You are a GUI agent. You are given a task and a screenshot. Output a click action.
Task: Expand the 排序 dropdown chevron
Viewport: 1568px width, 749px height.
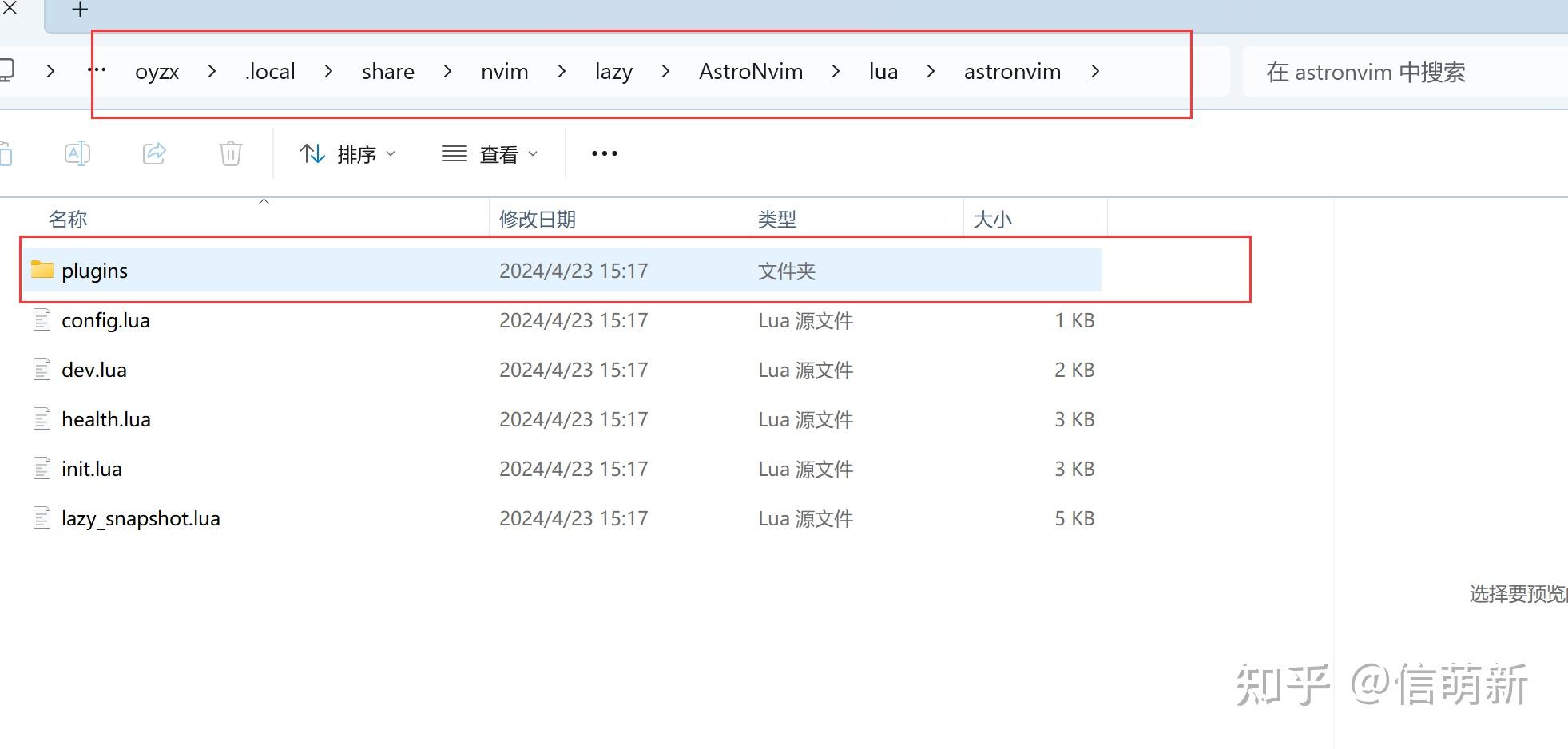[x=391, y=153]
